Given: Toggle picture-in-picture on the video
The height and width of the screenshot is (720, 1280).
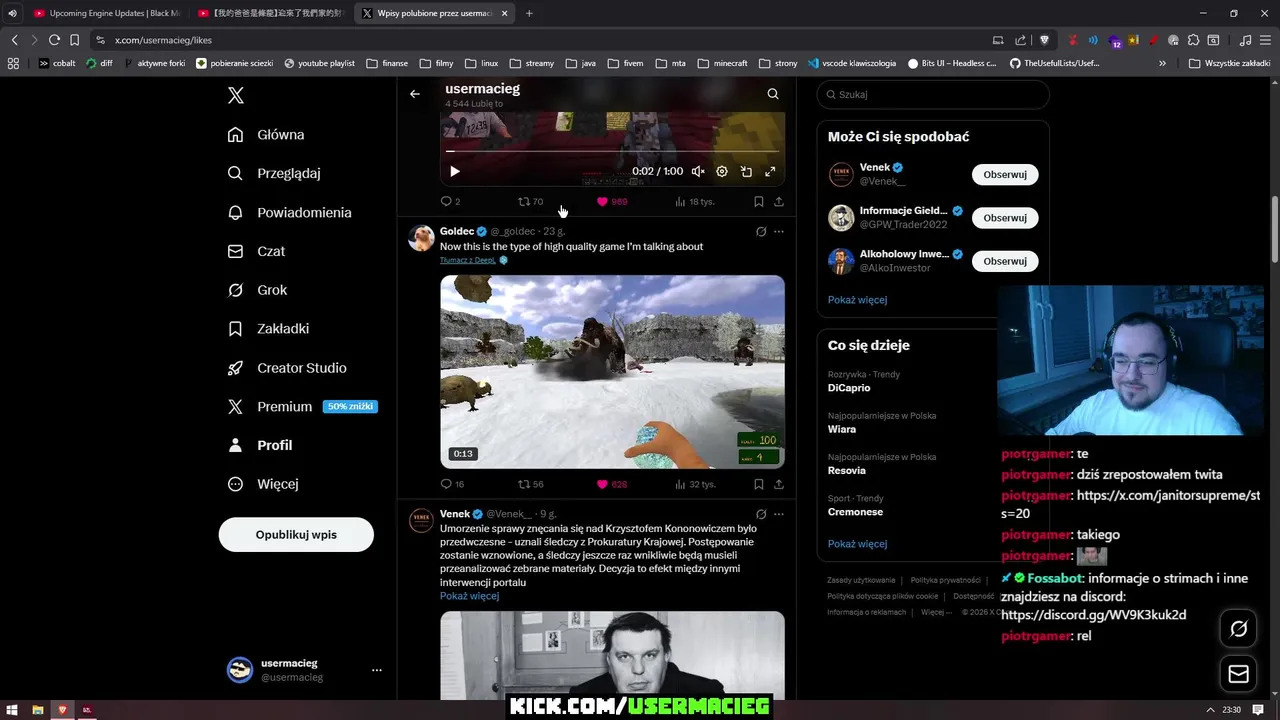Looking at the screenshot, I should [x=746, y=171].
